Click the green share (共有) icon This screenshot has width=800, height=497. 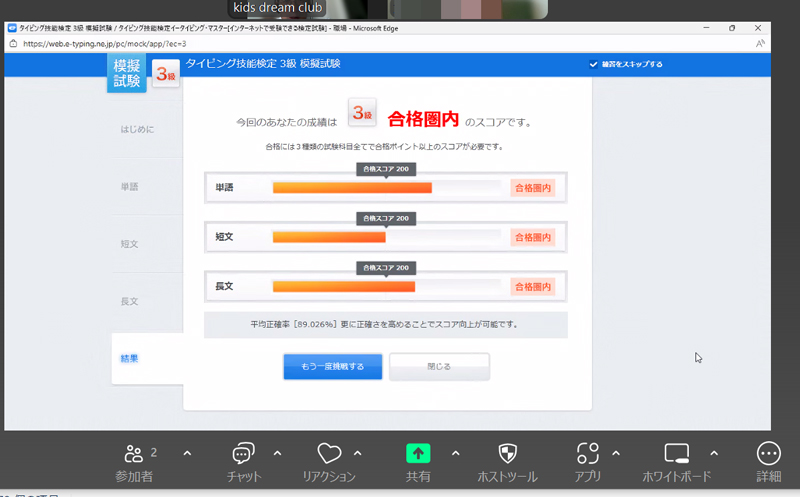click(x=418, y=453)
